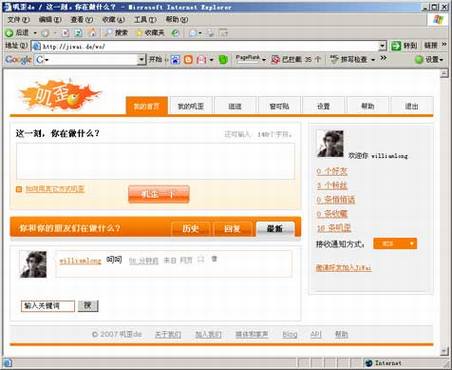Click the favorite star icon in williamlong's post
This screenshot has height=370, width=452.
[x=200, y=259]
